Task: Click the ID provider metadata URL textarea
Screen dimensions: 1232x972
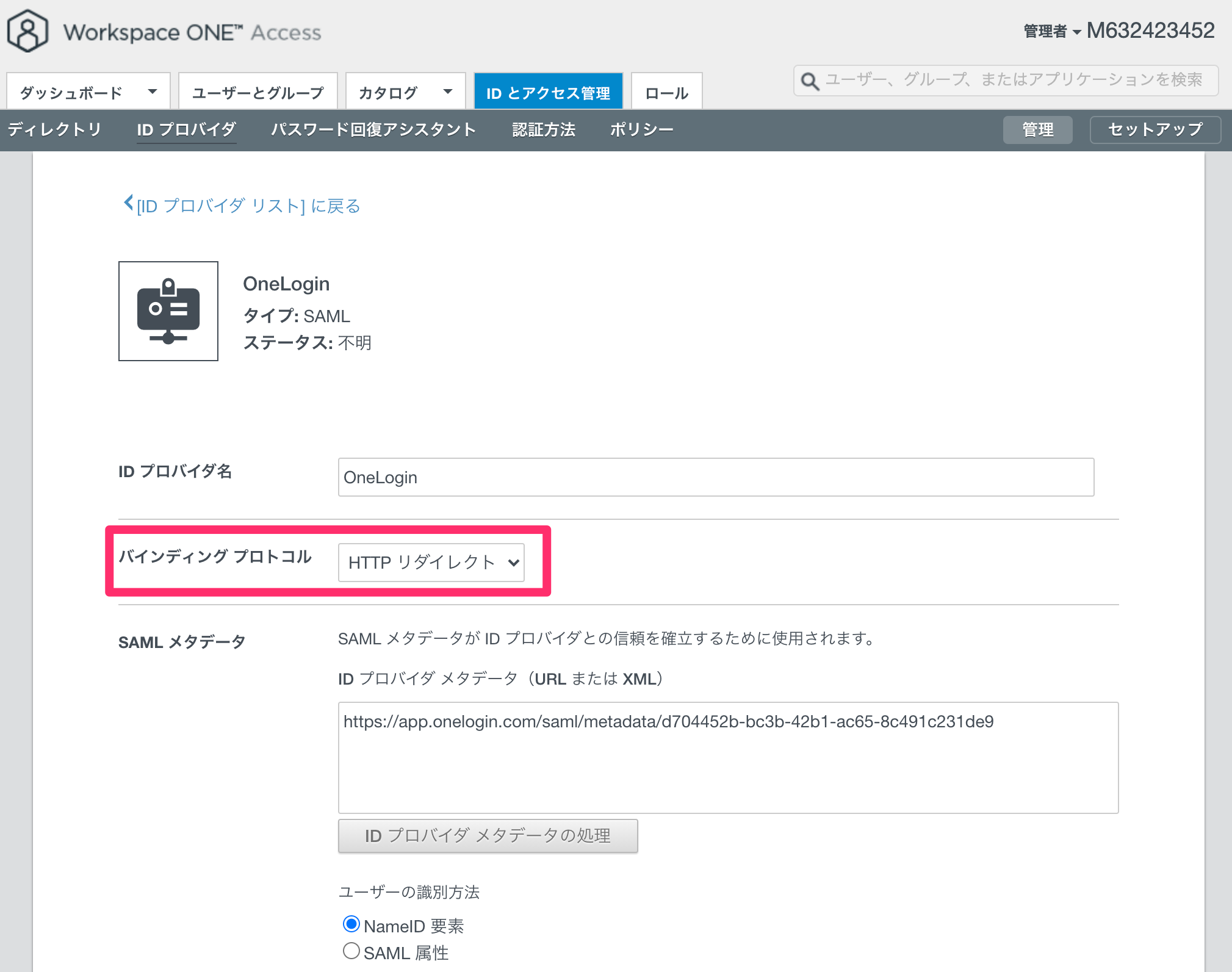Action: 729,758
